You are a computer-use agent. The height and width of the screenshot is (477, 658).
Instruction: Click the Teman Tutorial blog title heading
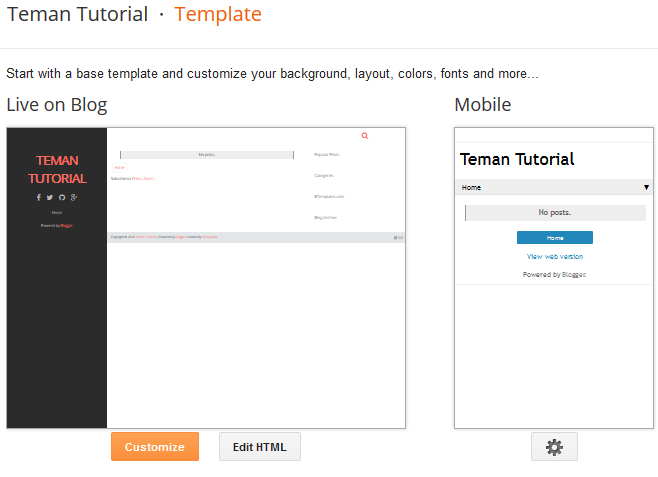pos(78,14)
